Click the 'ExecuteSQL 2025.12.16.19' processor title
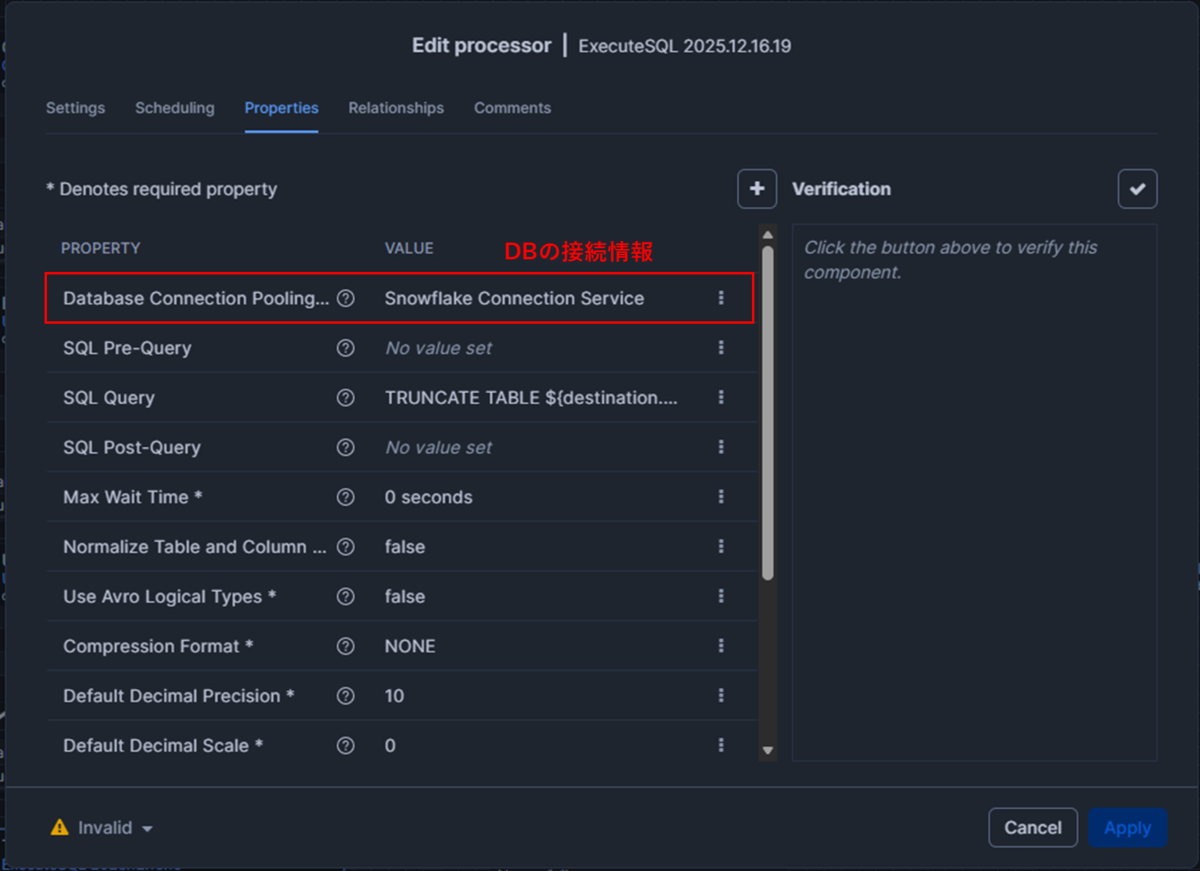1200x871 pixels. point(685,46)
